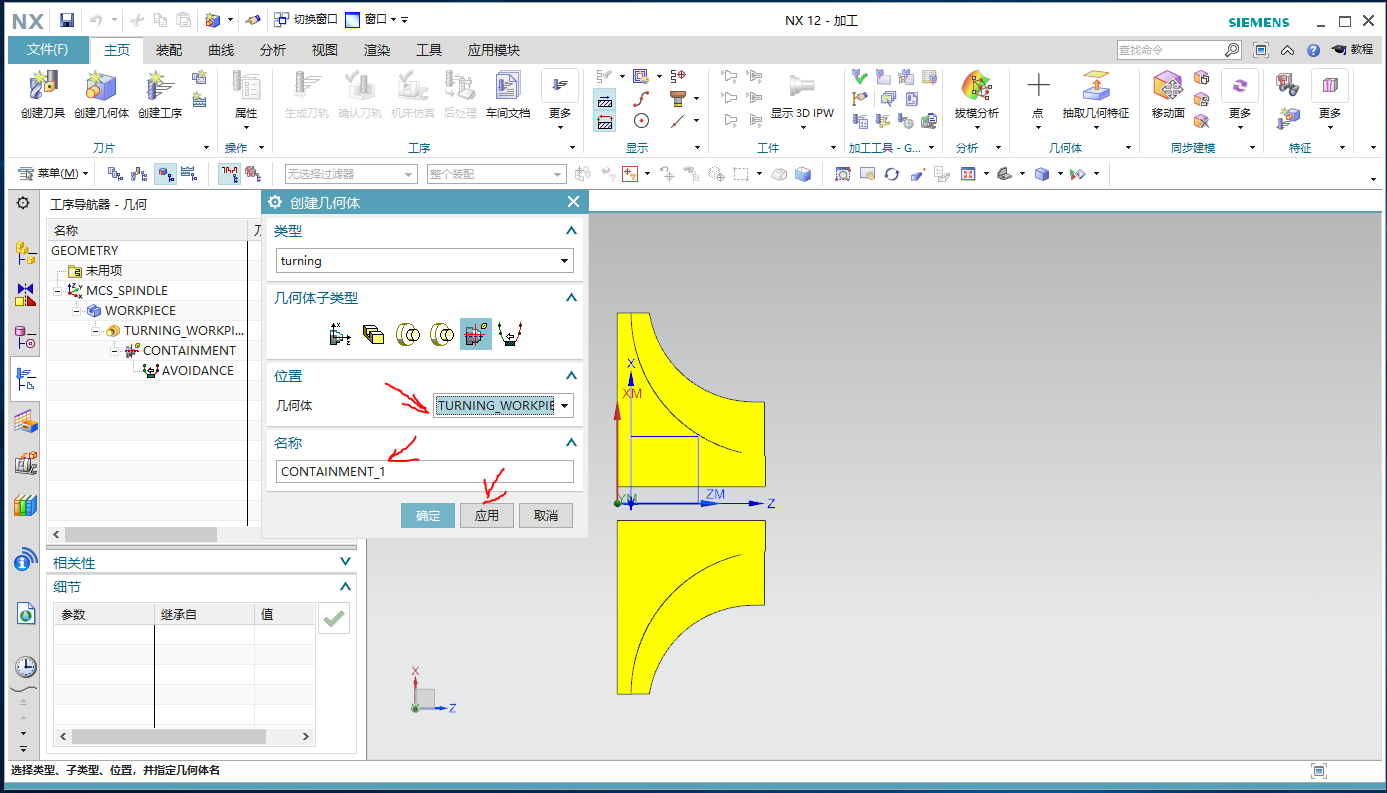The image size is (1387, 793).
Task: Save the file with the floppy disk icon
Action: (x=67, y=20)
